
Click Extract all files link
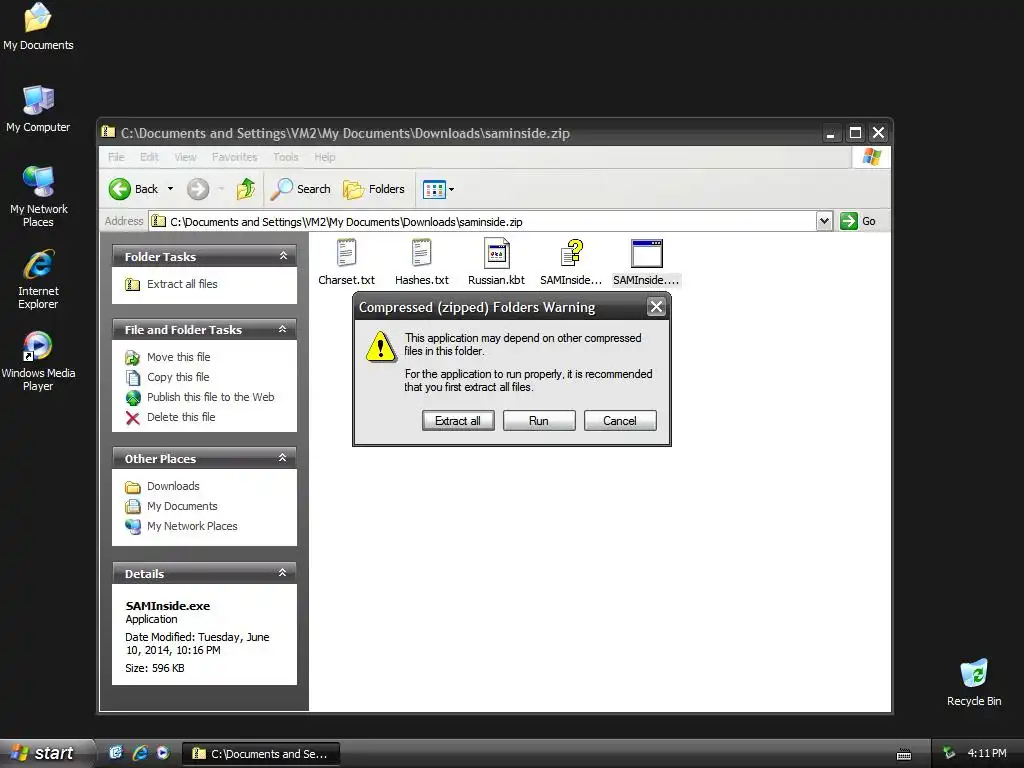pos(182,284)
